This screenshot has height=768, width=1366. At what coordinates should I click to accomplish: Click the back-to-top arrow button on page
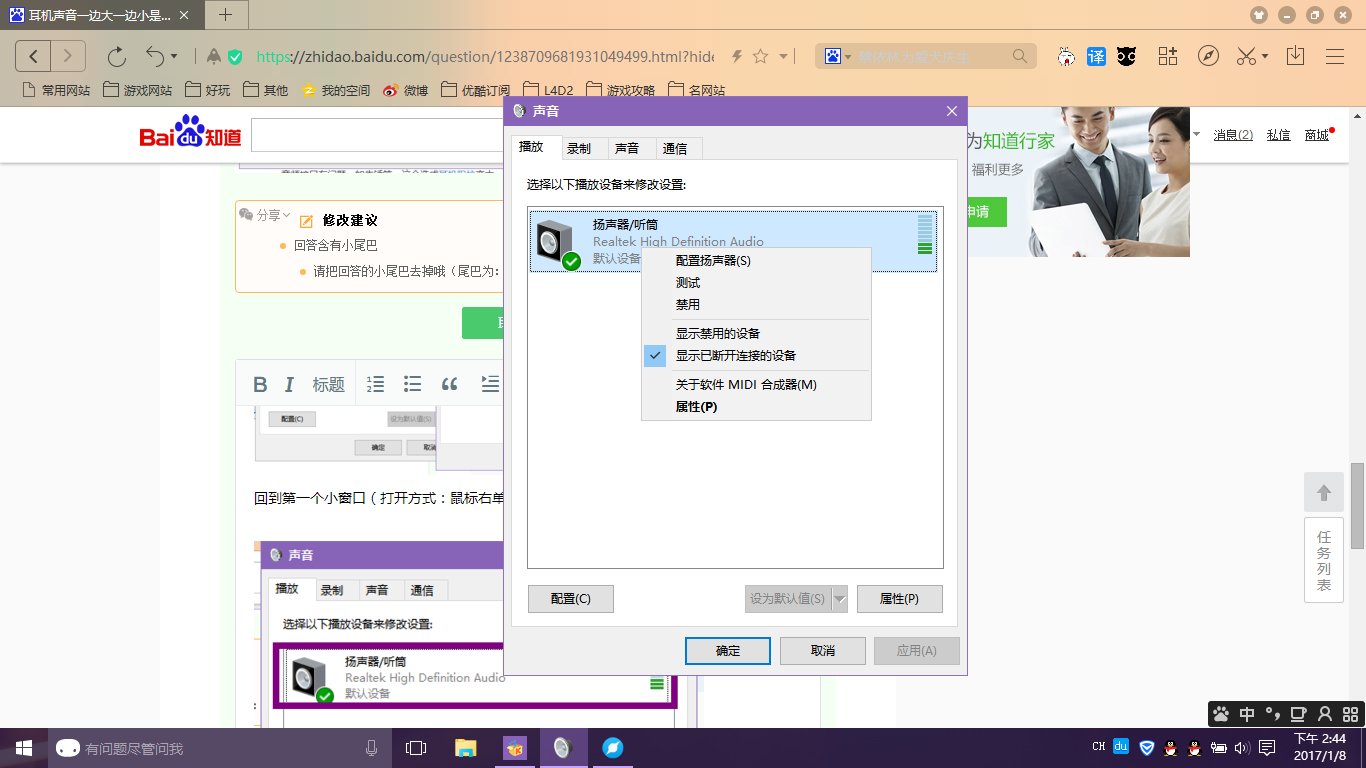pyautogui.click(x=1324, y=492)
